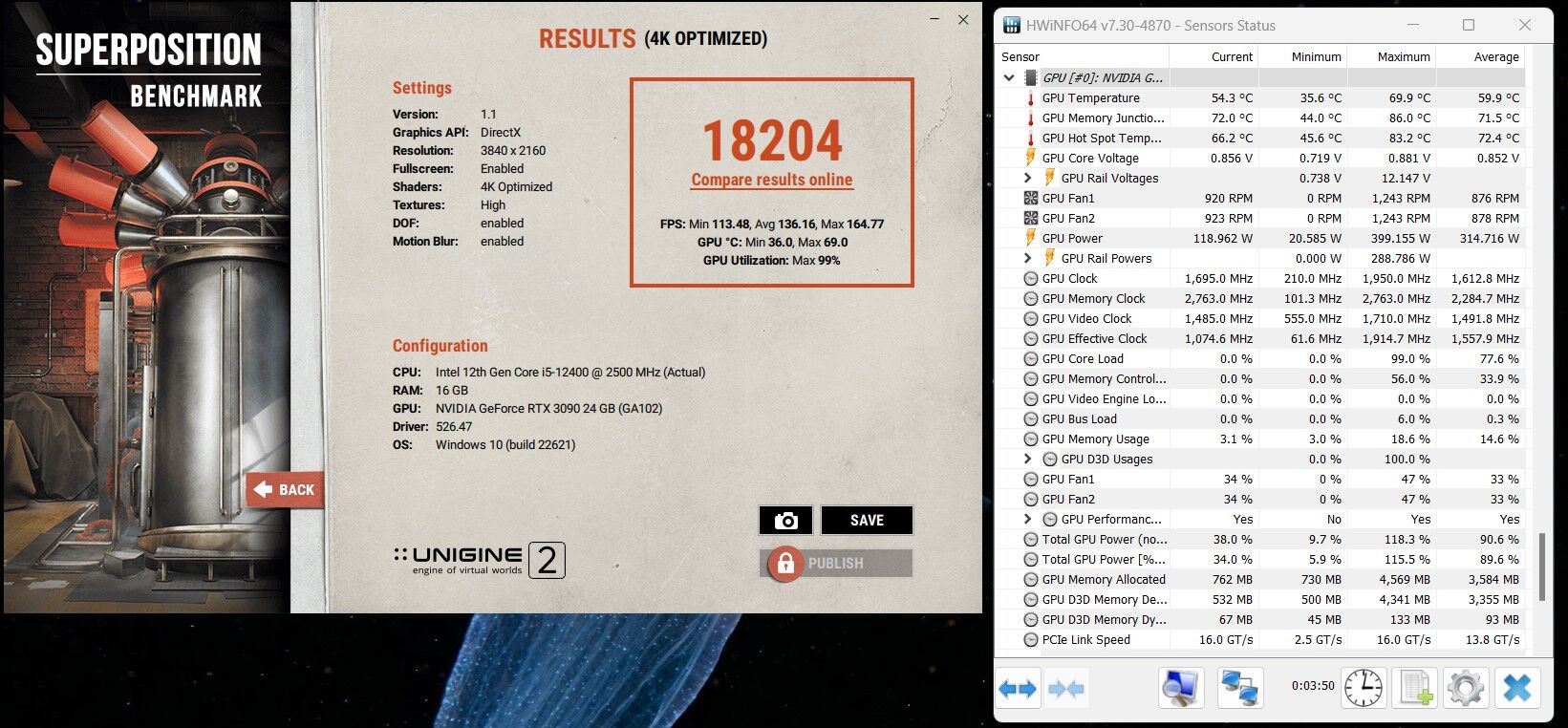Image resolution: width=1568 pixels, height=728 pixels.
Task: Open HWiNFO sensor settings gear
Action: point(1466,688)
